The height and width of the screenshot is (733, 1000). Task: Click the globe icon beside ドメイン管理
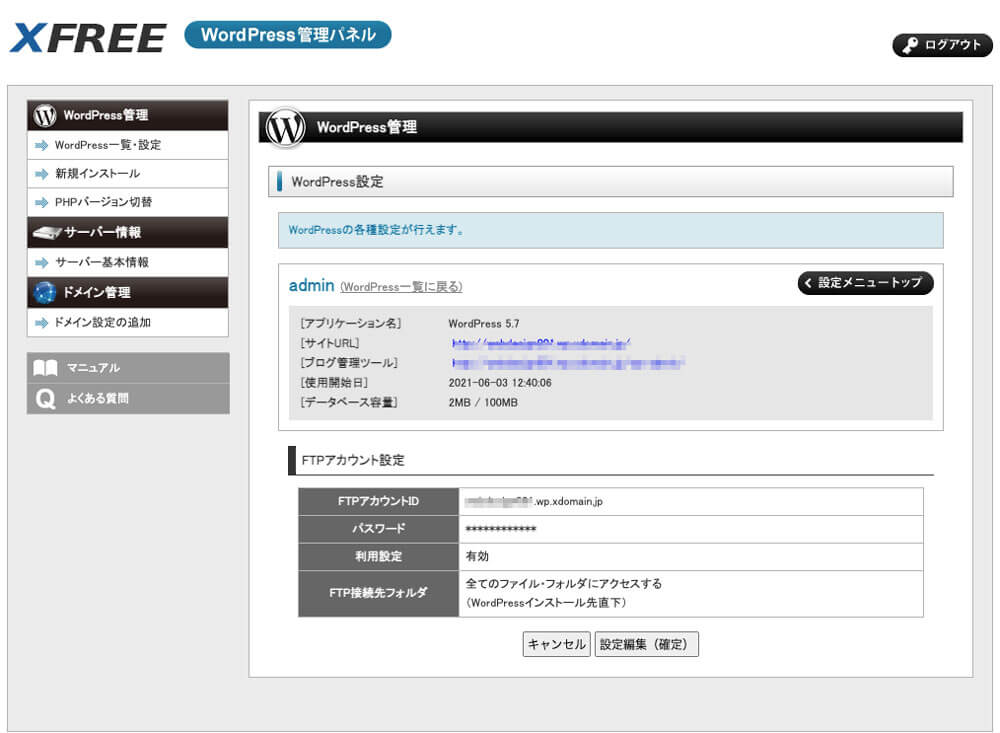[45, 293]
